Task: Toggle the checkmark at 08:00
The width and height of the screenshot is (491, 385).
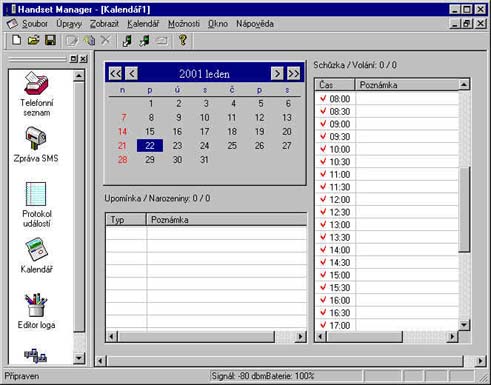Action: coord(323,99)
